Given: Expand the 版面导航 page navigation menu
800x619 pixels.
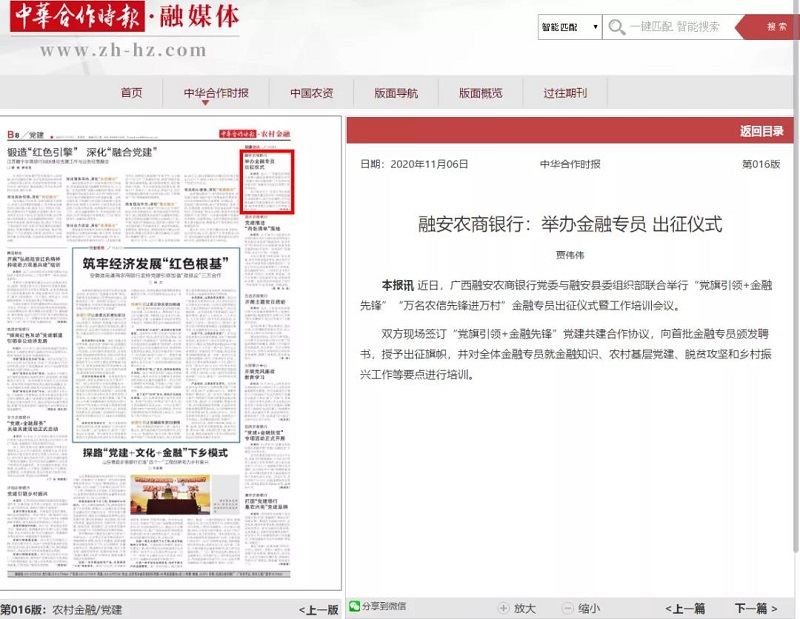Looking at the screenshot, I should [396, 93].
